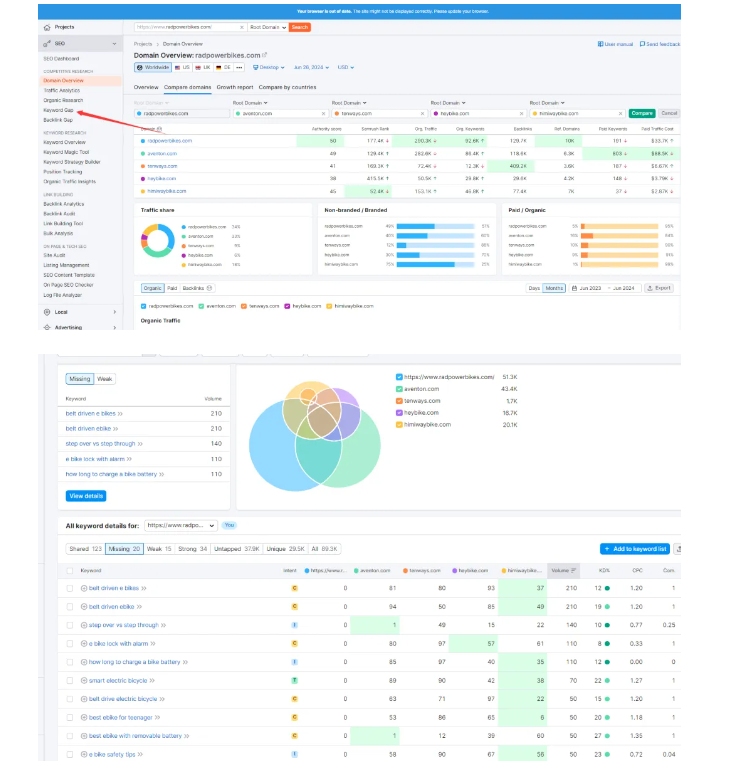Click the View details button

click(x=86, y=496)
